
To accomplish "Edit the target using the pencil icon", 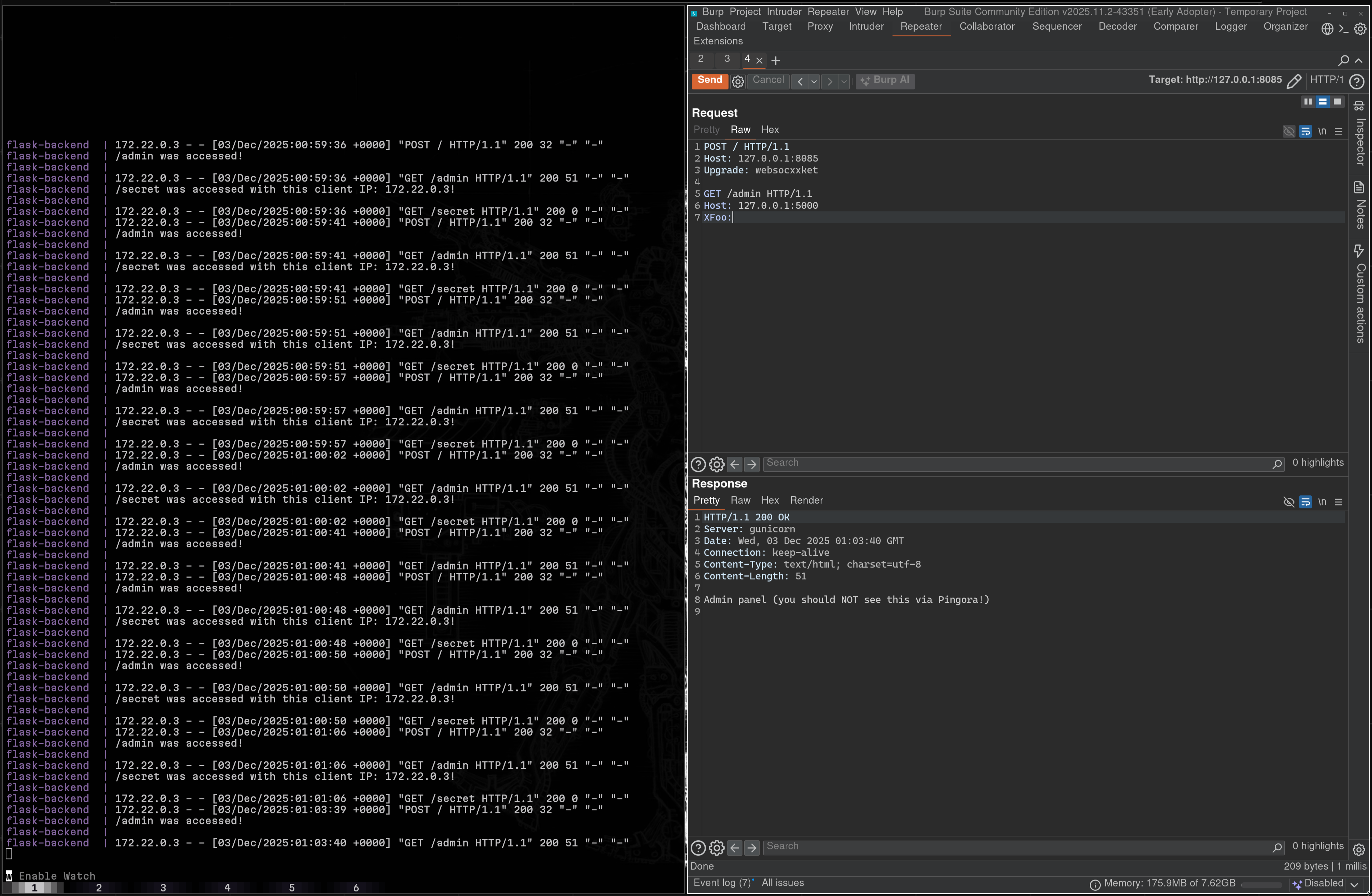I will click(x=1295, y=81).
